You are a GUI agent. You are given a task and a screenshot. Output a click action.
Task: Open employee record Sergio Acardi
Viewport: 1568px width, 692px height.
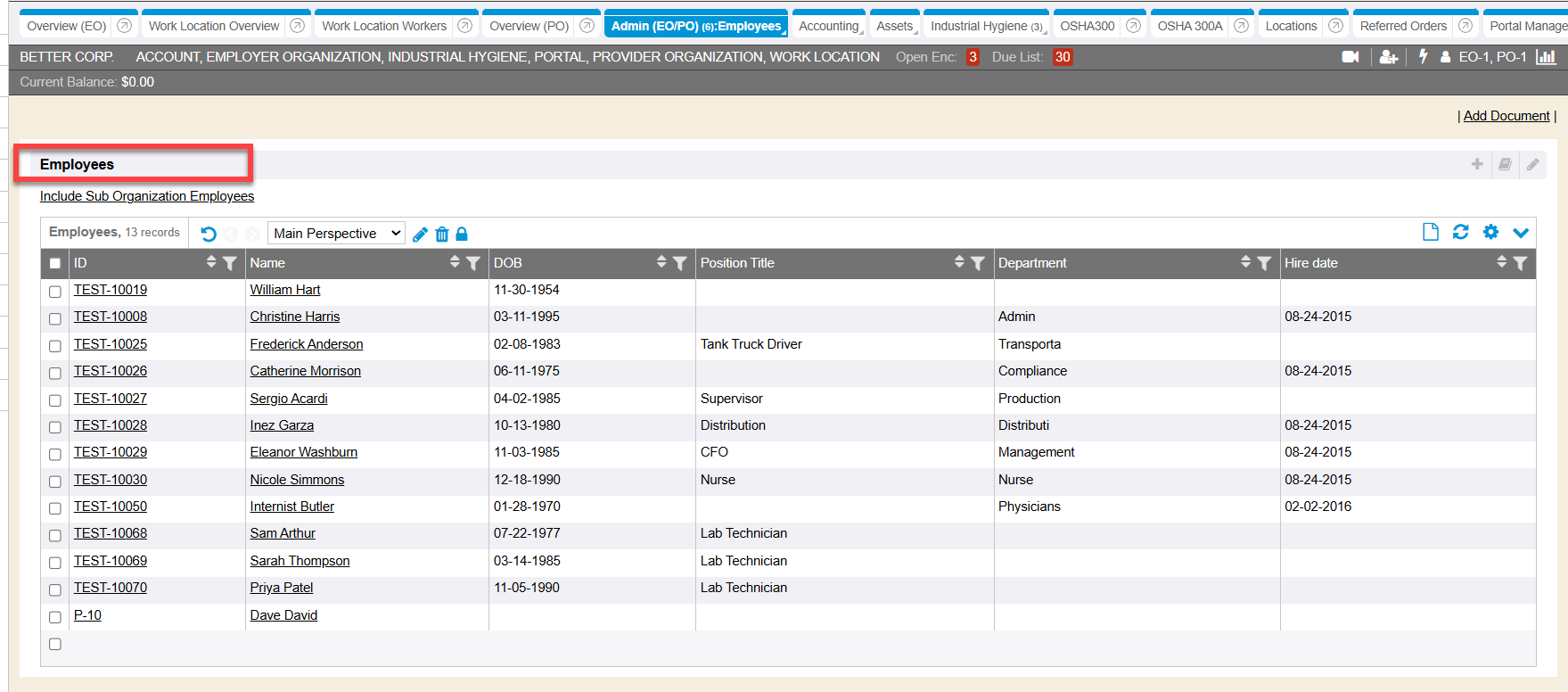tap(289, 399)
